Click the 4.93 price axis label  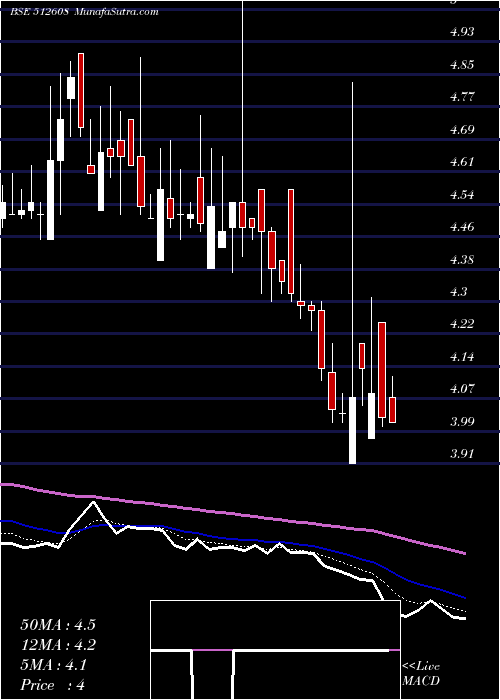tap(462, 32)
